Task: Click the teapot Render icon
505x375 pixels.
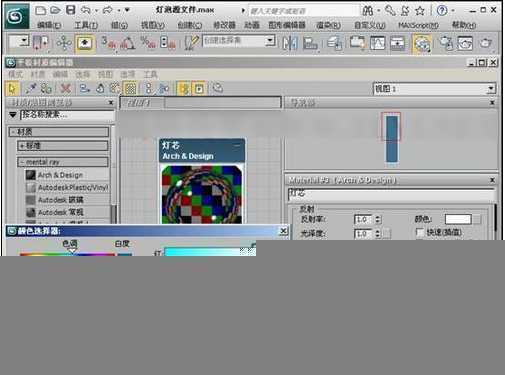Action: [x=485, y=43]
